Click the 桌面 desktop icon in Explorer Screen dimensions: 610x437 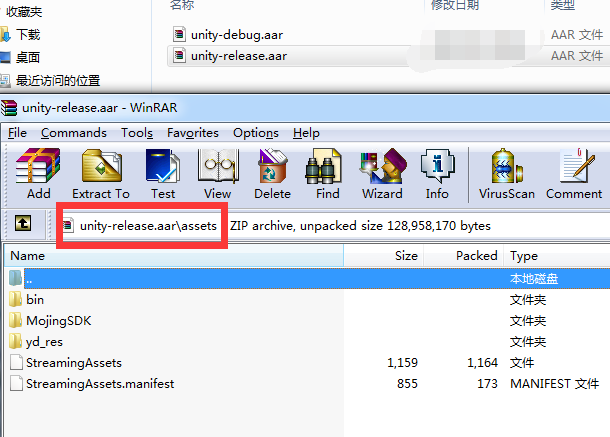point(5,58)
